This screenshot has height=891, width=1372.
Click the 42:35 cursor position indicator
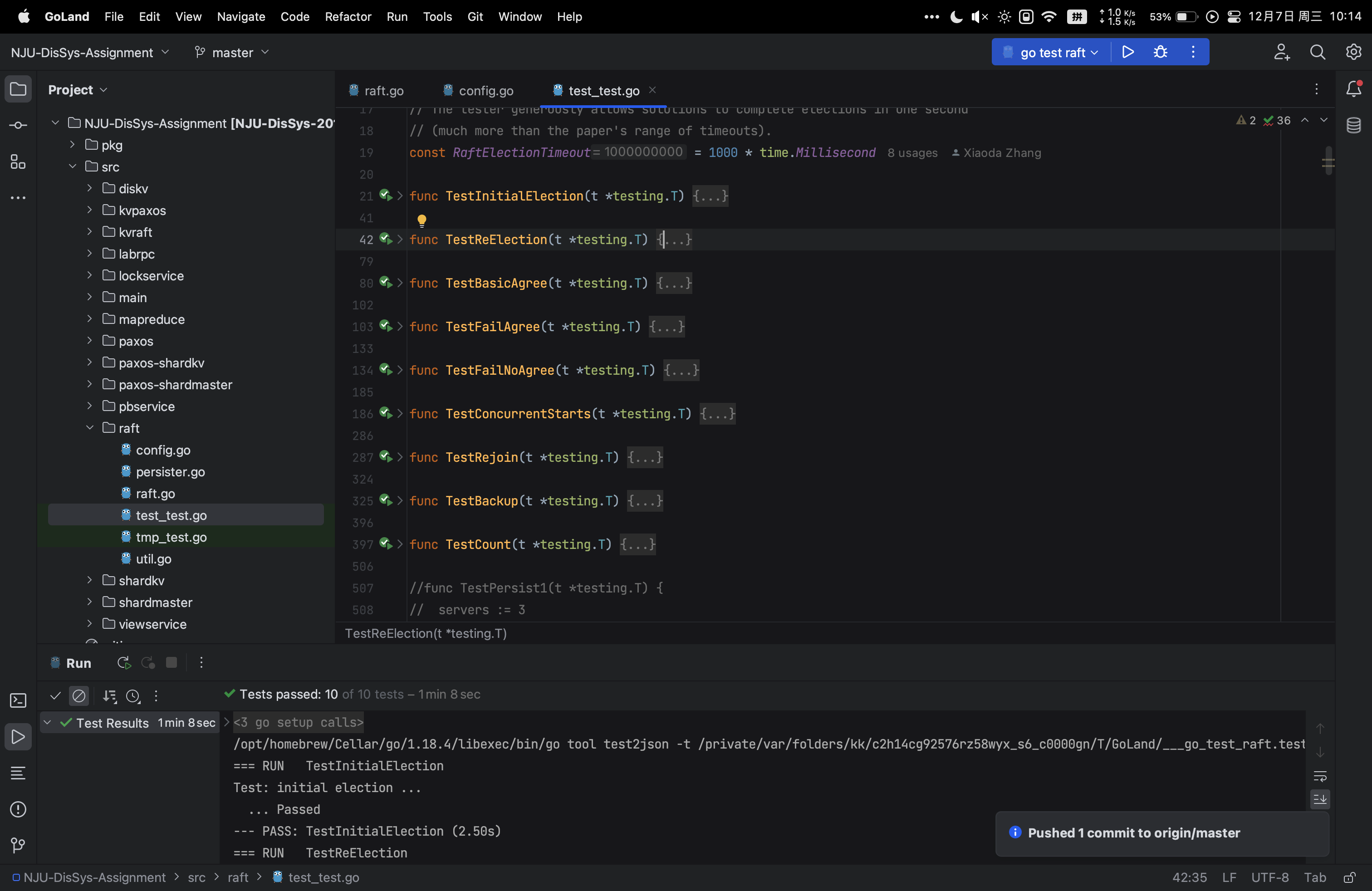tap(1189, 877)
